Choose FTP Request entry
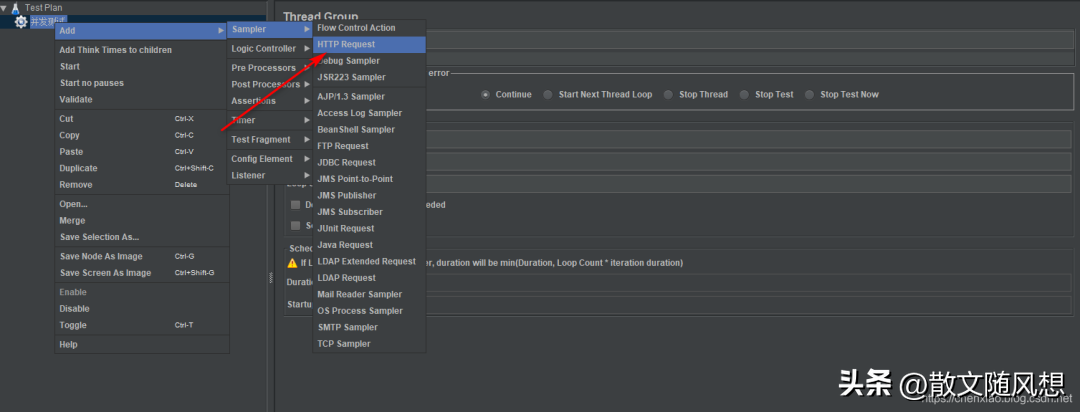 pos(369,146)
